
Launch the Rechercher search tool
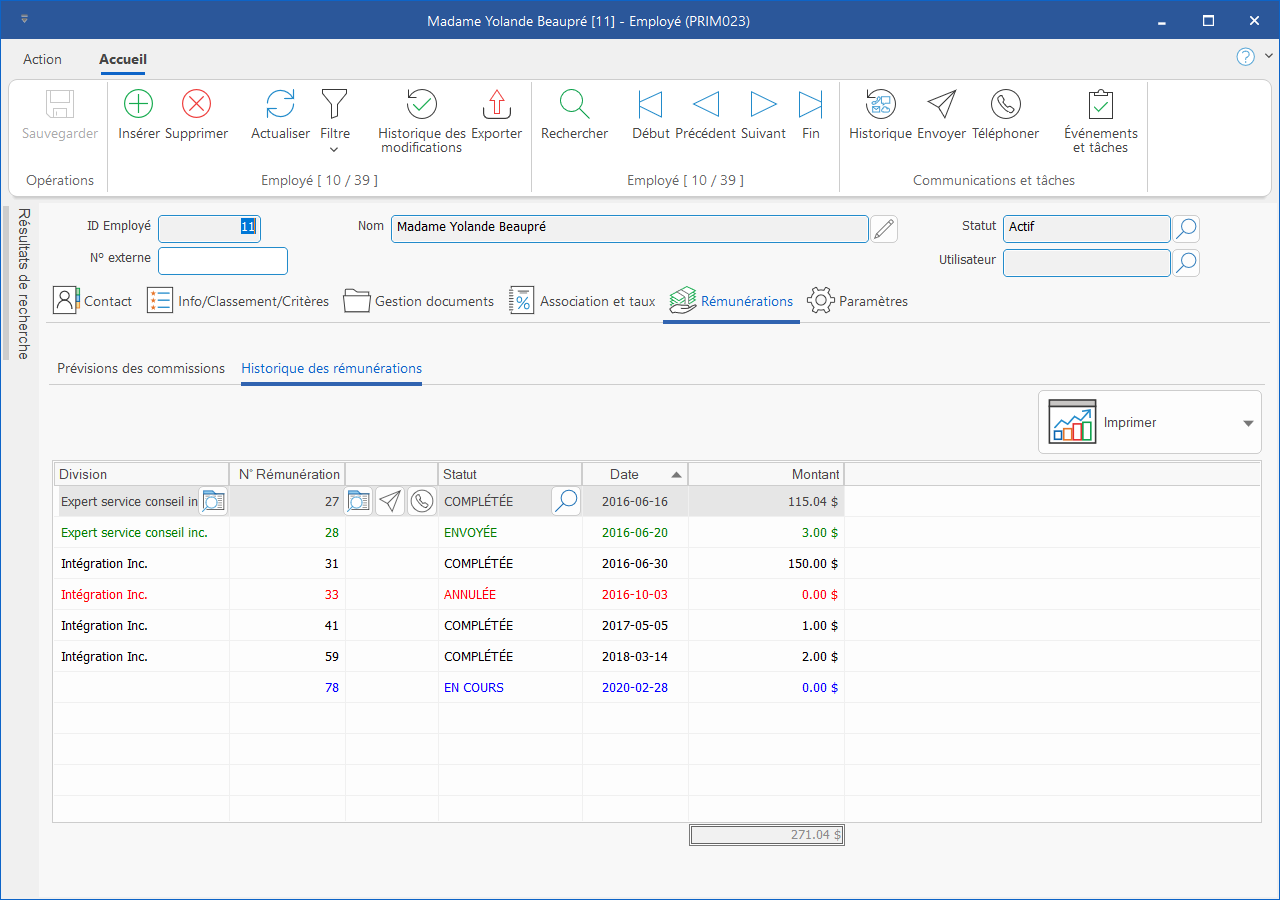[x=574, y=105]
